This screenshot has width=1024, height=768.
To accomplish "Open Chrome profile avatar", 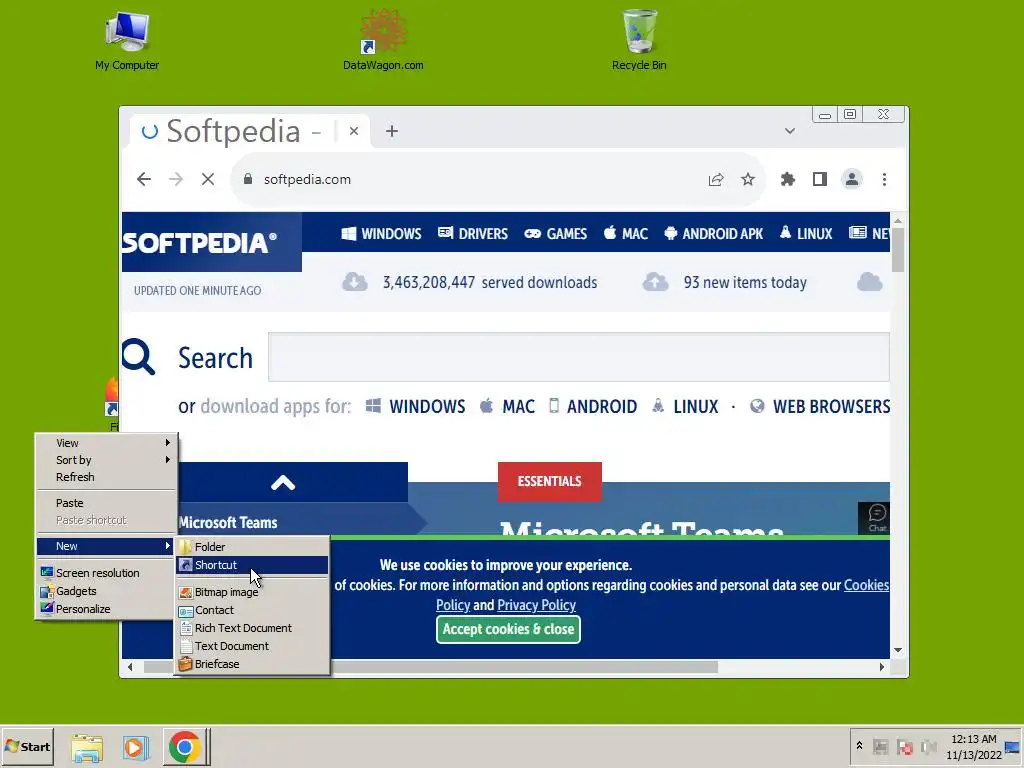I will coord(852,180).
